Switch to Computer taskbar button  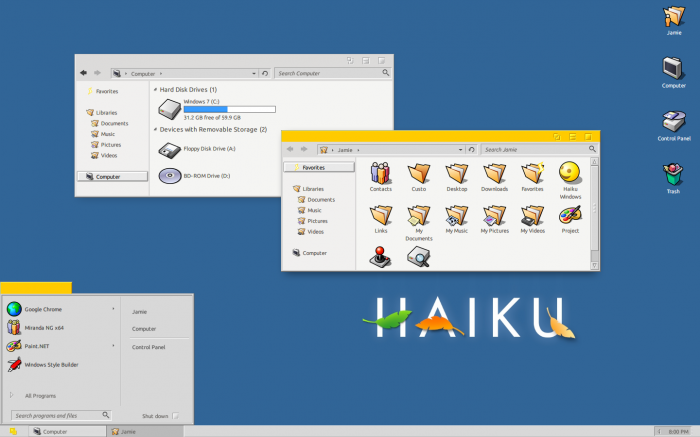67,431
